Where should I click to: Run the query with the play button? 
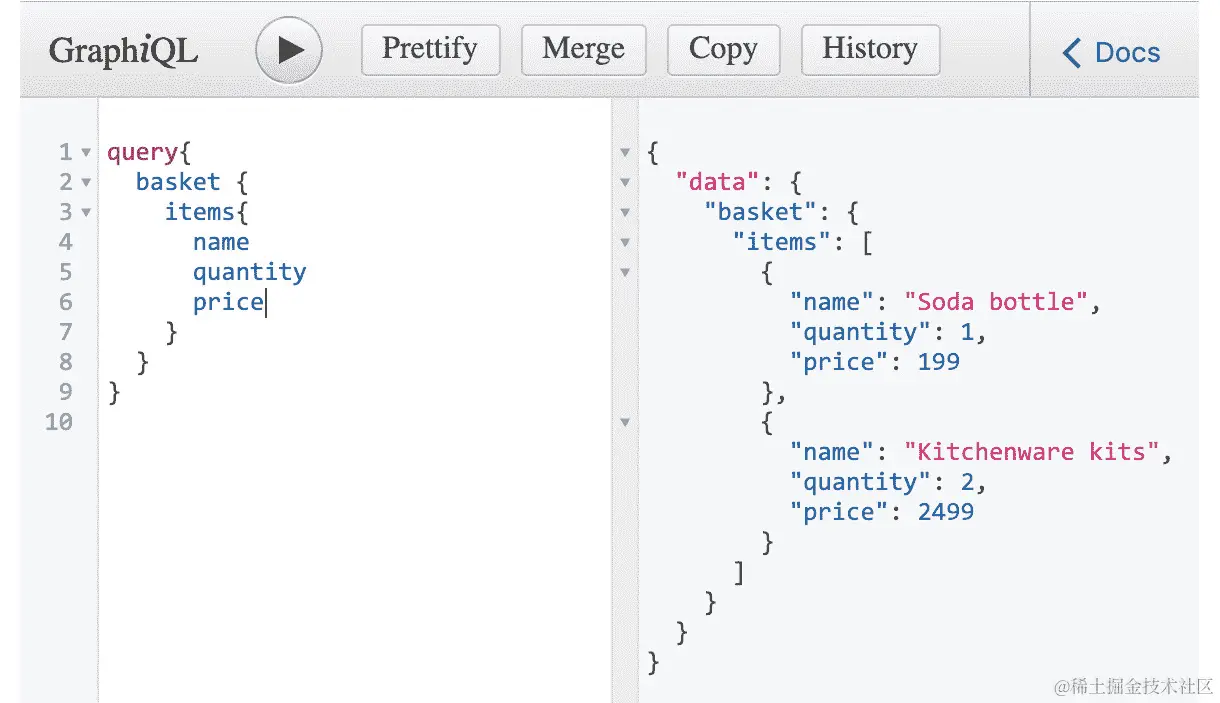[x=289, y=50]
